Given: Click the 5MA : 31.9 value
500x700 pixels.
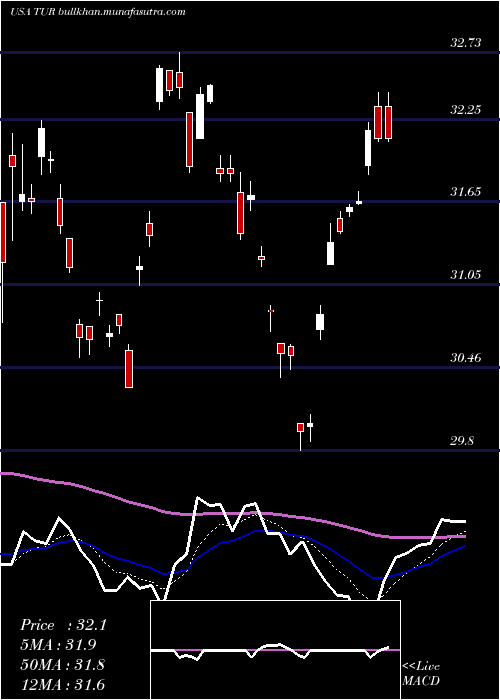Looking at the screenshot, I should coord(58,645).
